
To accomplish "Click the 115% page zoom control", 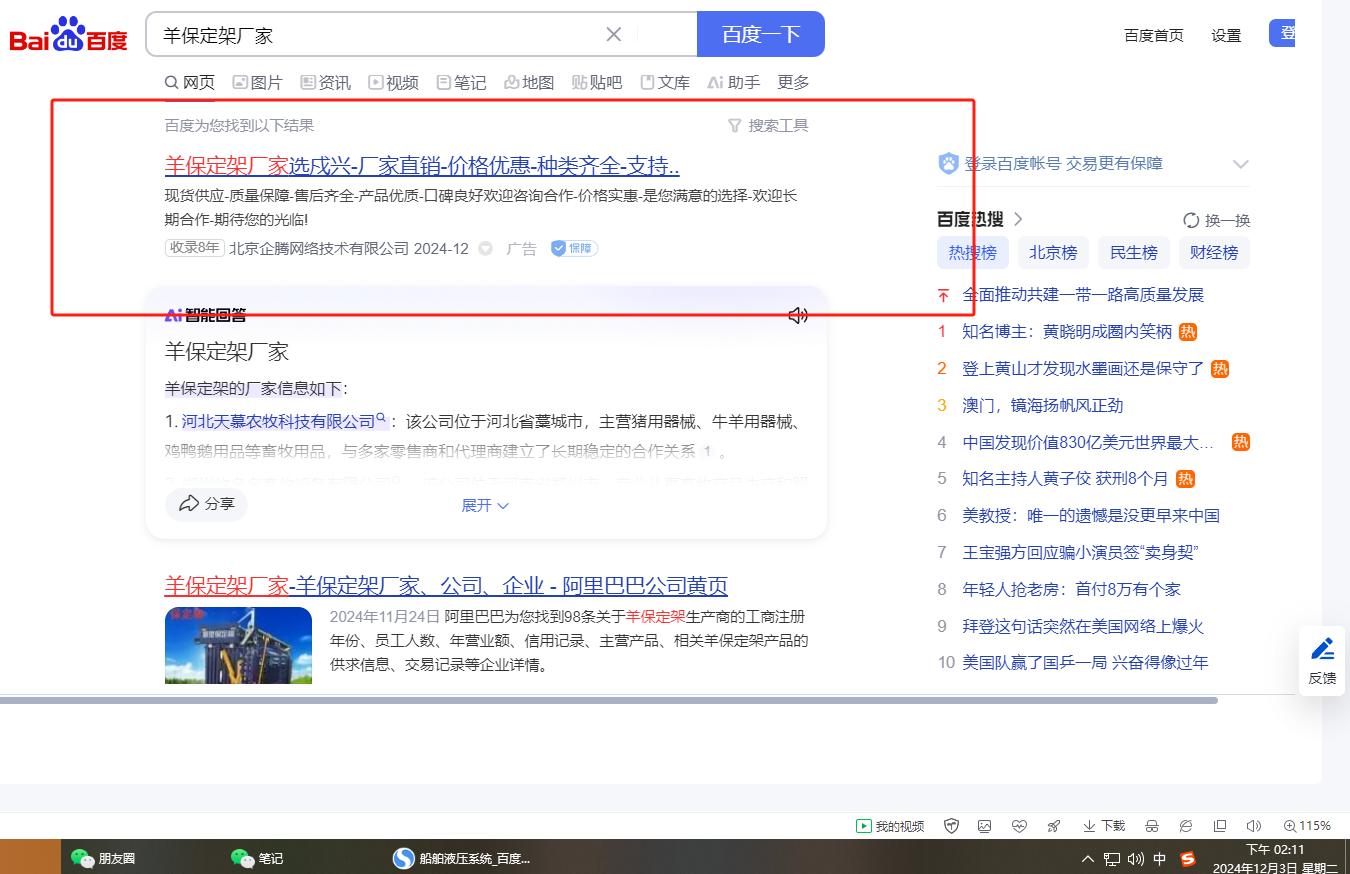I will tap(1307, 826).
